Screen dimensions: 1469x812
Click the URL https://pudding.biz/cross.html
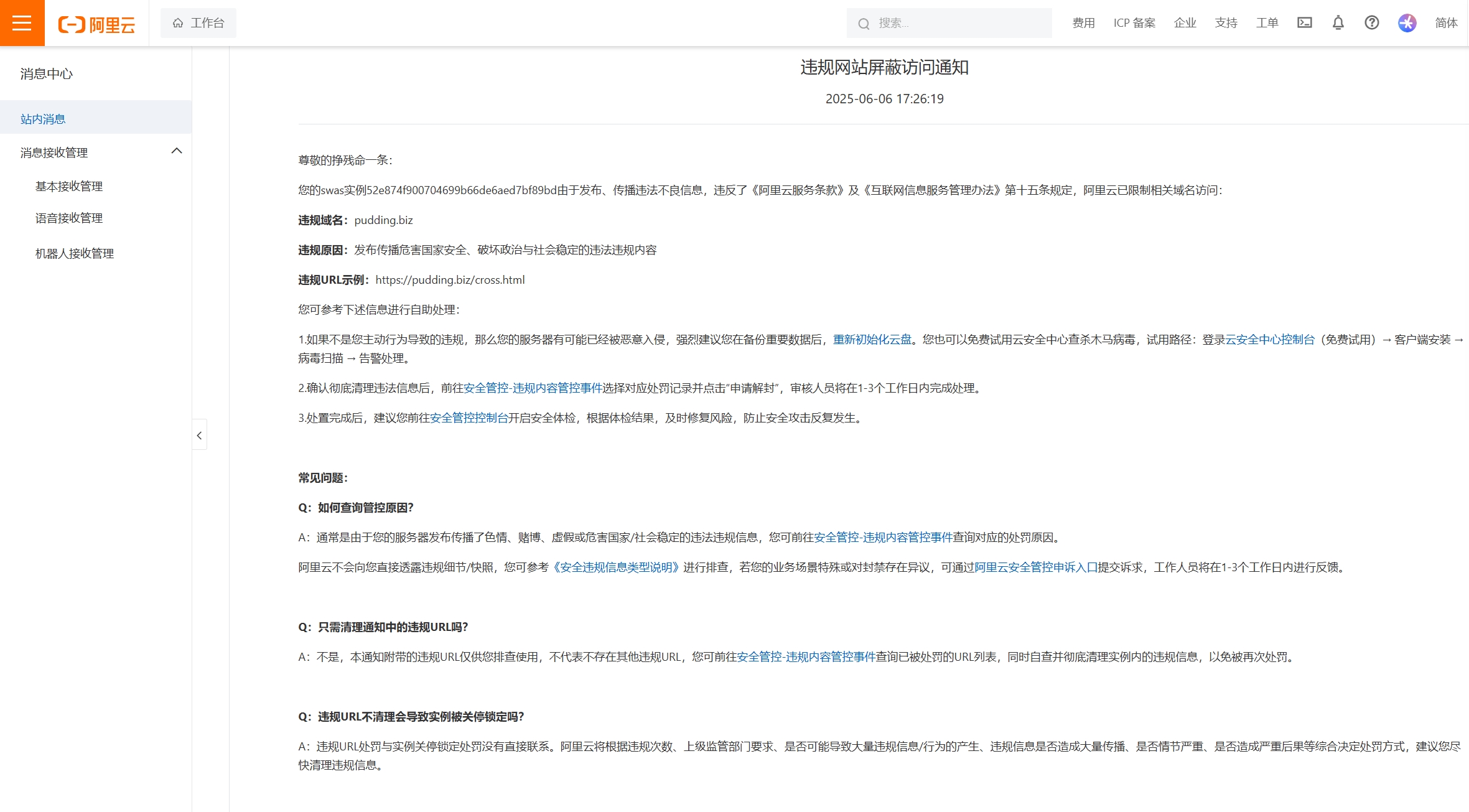pyautogui.click(x=450, y=279)
